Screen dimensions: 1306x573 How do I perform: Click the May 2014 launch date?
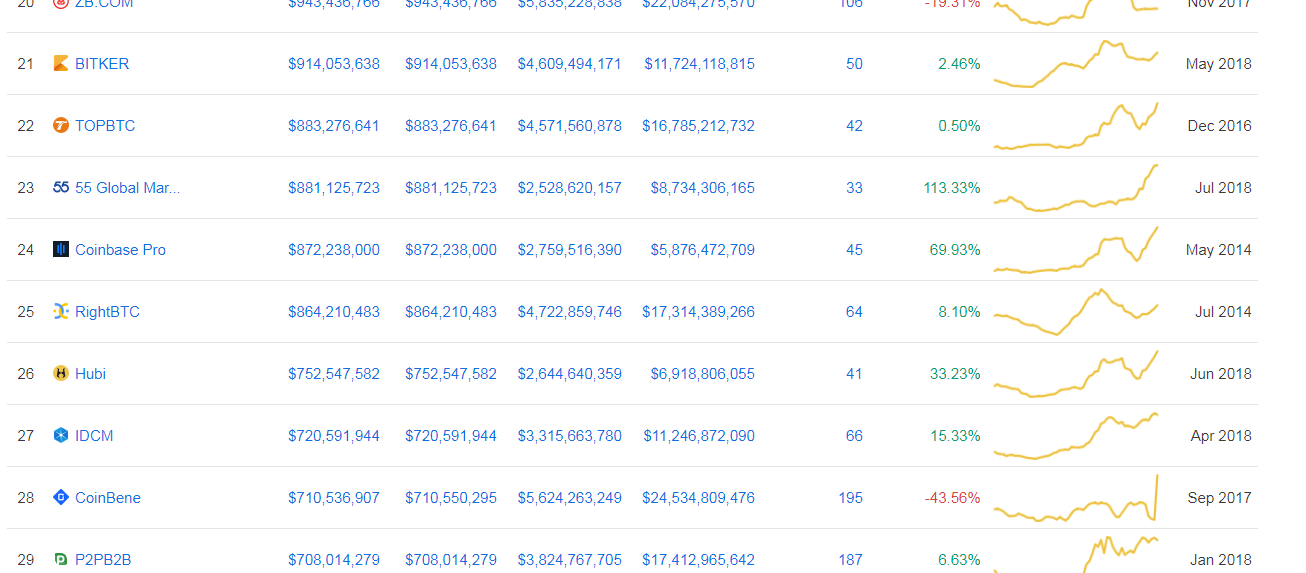point(1218,250)
